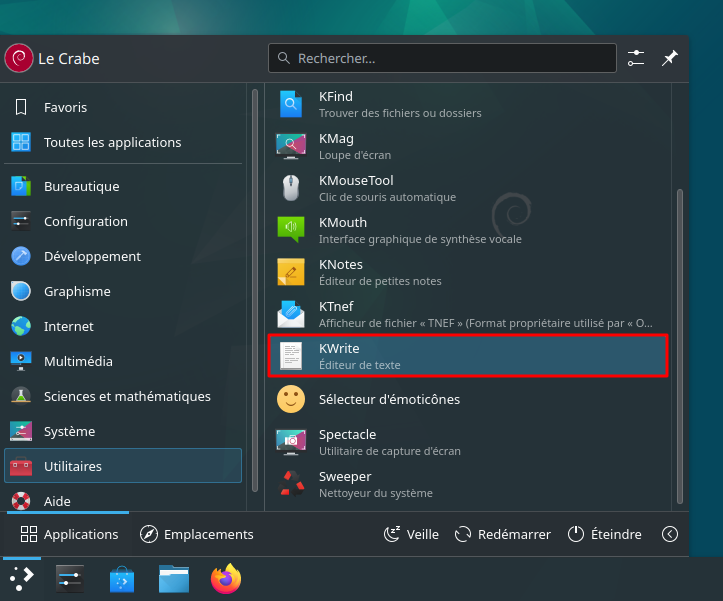
Task: Launch Discover software store from taskbar
Action: pos(122,579)
